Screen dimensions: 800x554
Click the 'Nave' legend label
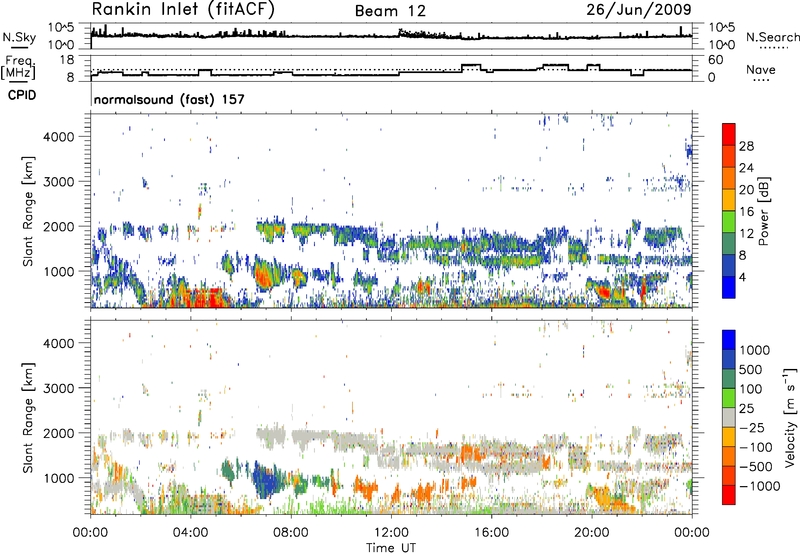coord(761,69)
